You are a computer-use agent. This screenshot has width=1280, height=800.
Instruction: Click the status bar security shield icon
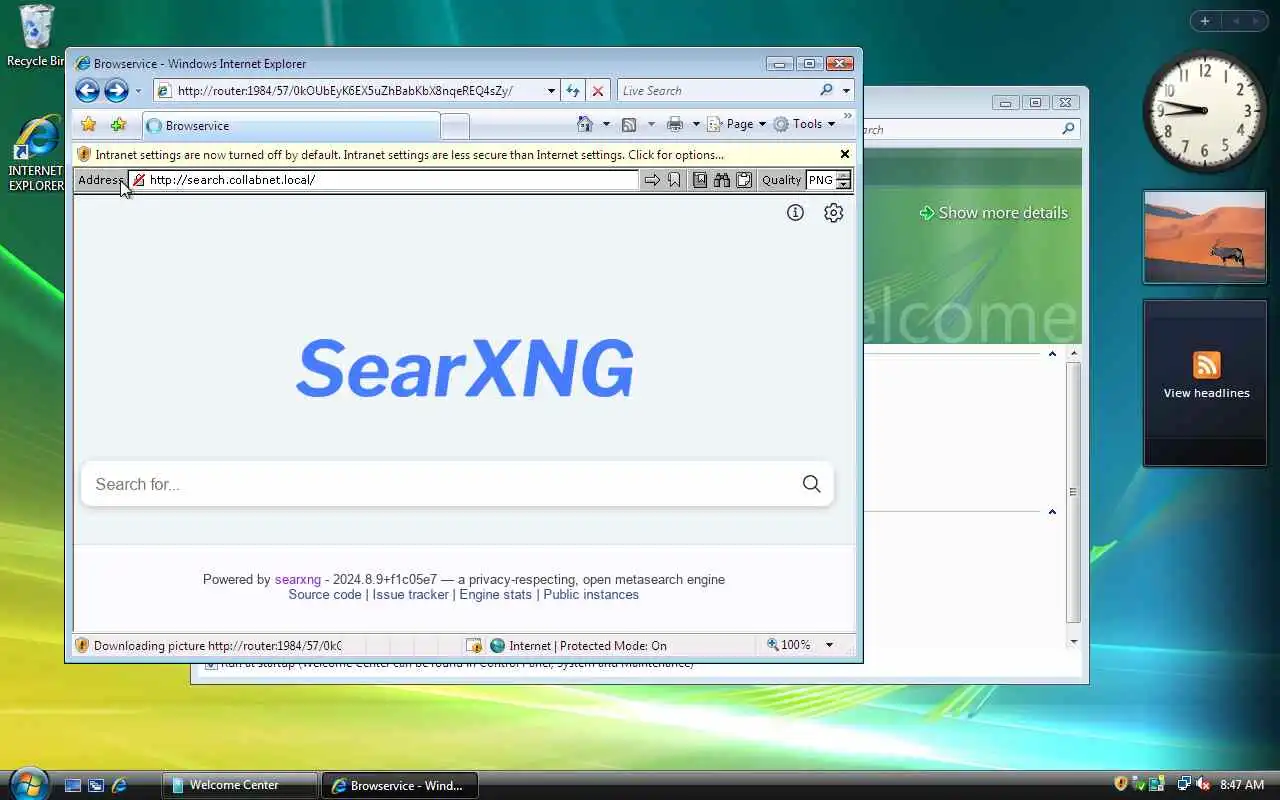[82, 645]
